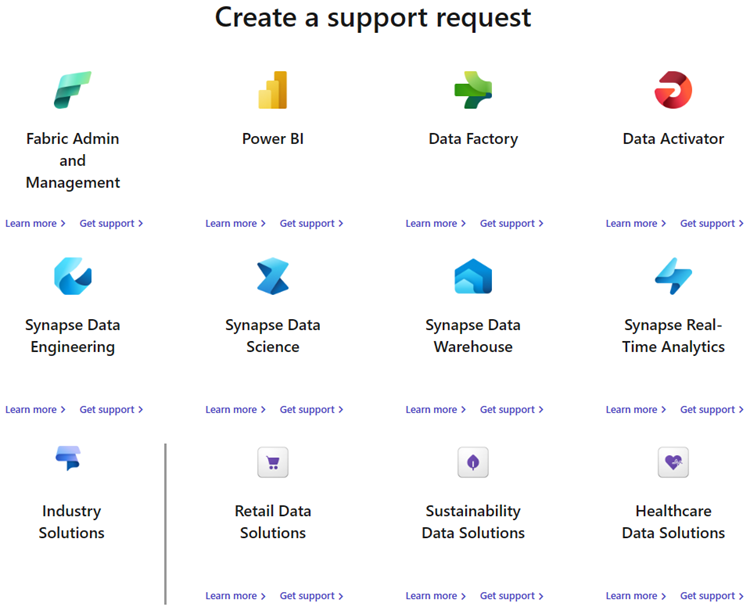Viewport: 750px width, 607px height.
Task: Click the Synapse Data Warehouse title
Action: click(473, 336)
